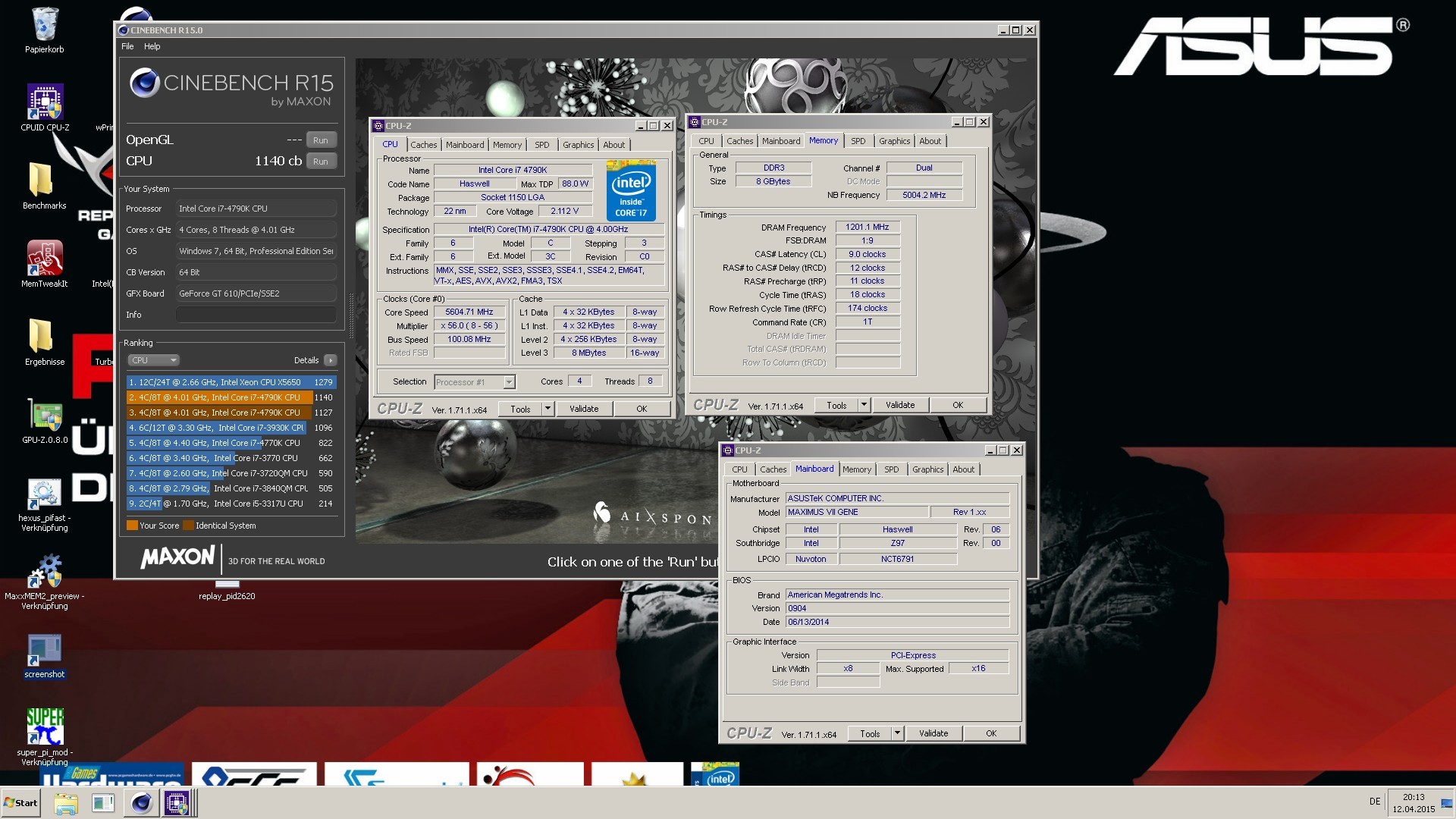Select ranking row Intel Core i5-3317U
This screenshot has height=819, width=1456.
tap(231, 504)
